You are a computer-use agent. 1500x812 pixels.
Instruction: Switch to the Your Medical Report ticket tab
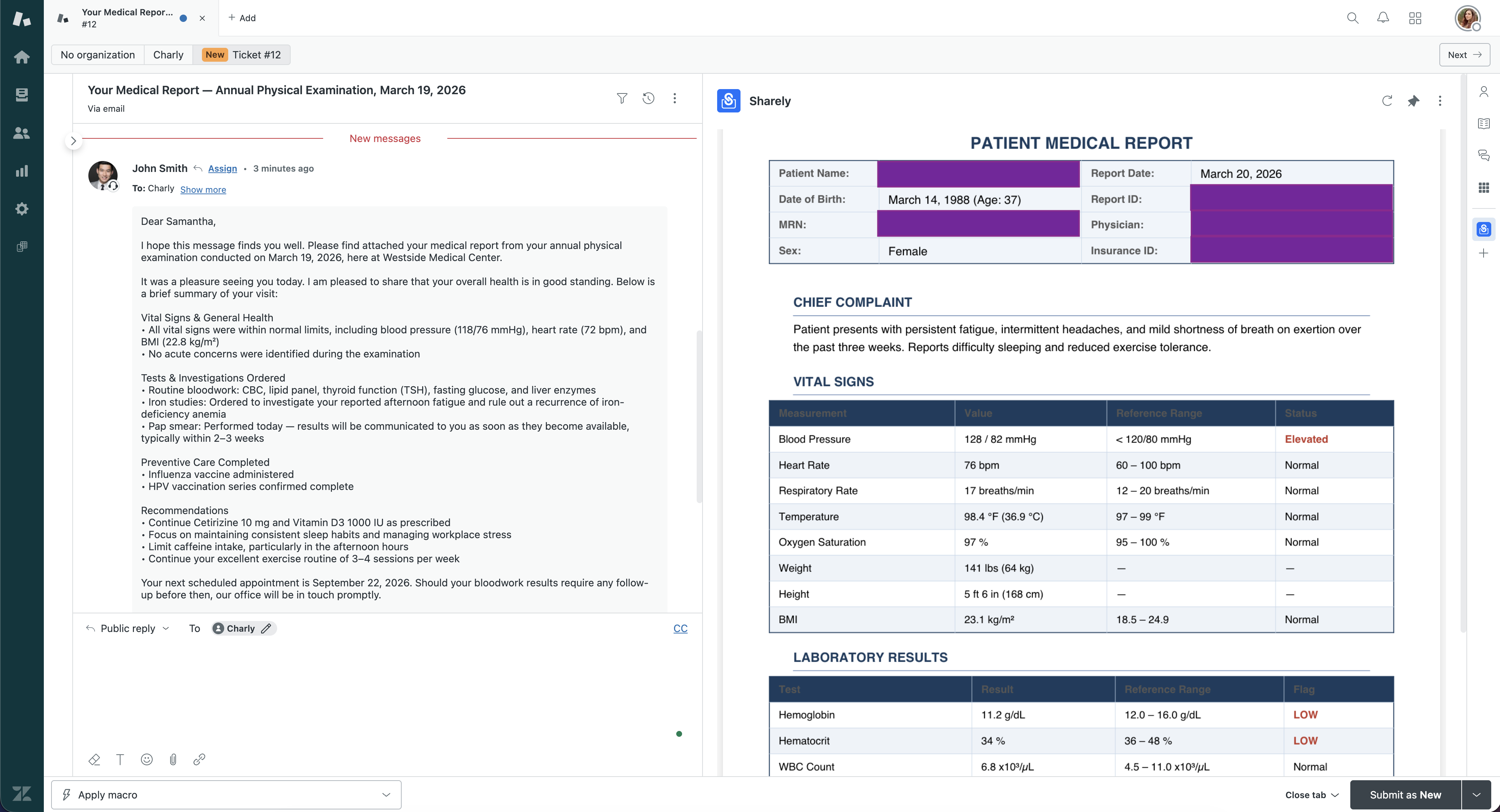pos(128,18)
